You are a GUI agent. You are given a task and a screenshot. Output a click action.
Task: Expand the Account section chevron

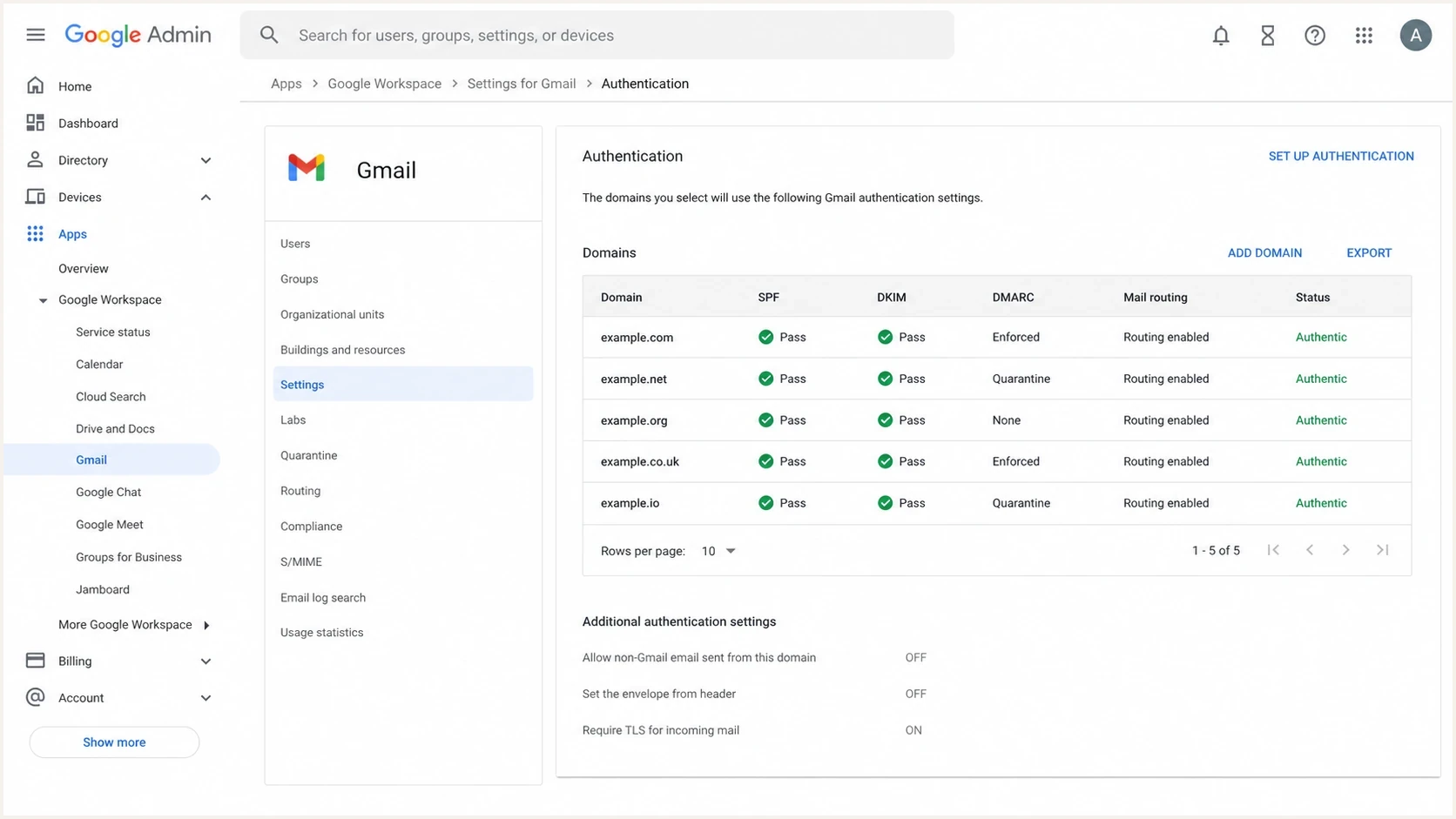[206, 698]
